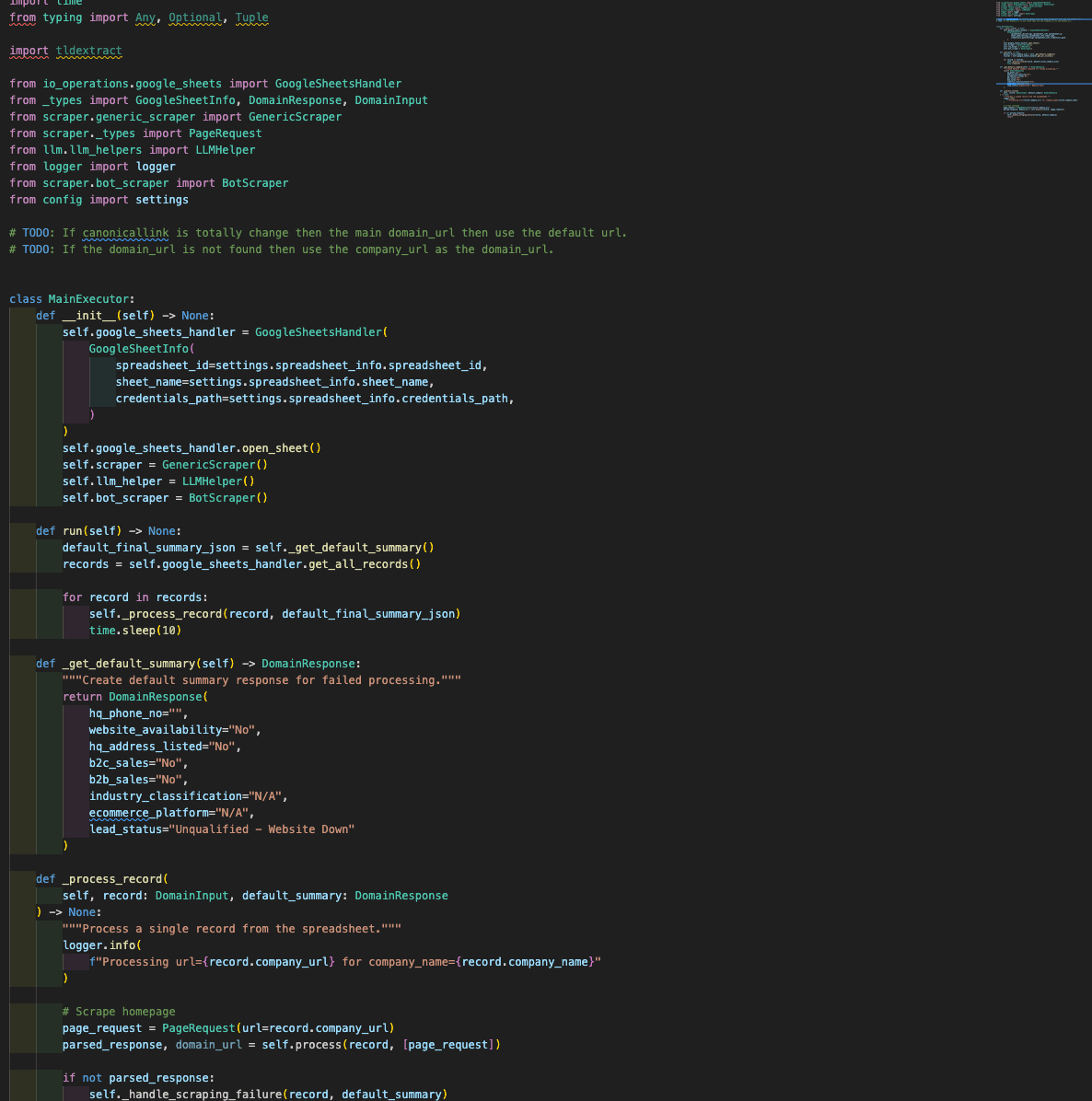Select 'Tuple' in the typing import
The width and height of the screenshot is (1092, 1101).
click(251, 17)
